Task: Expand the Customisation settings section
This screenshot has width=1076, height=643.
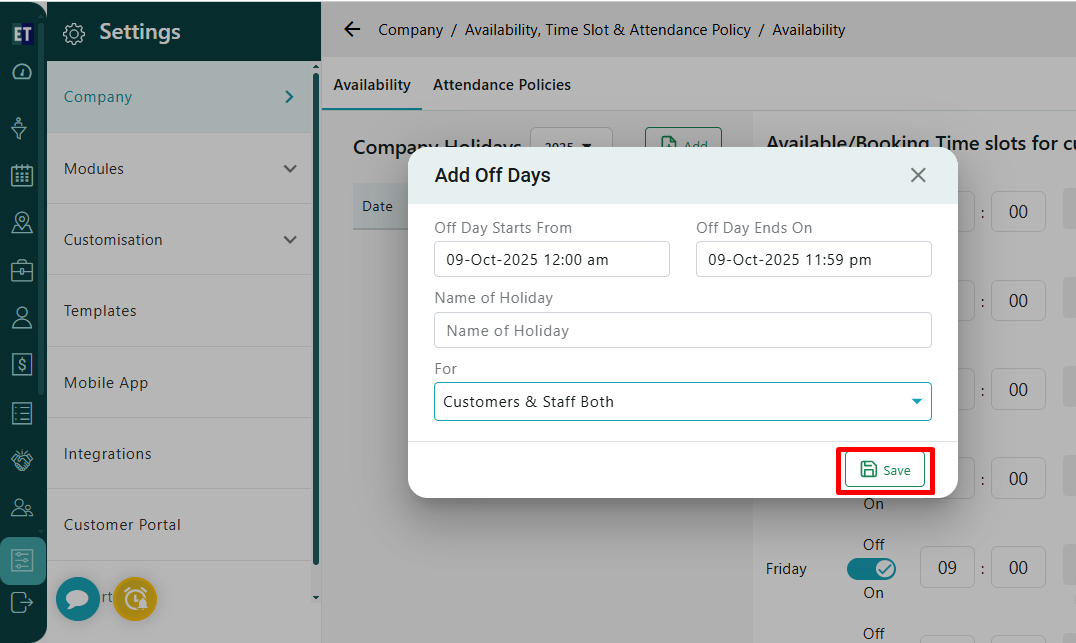Action: pos(180,240)
